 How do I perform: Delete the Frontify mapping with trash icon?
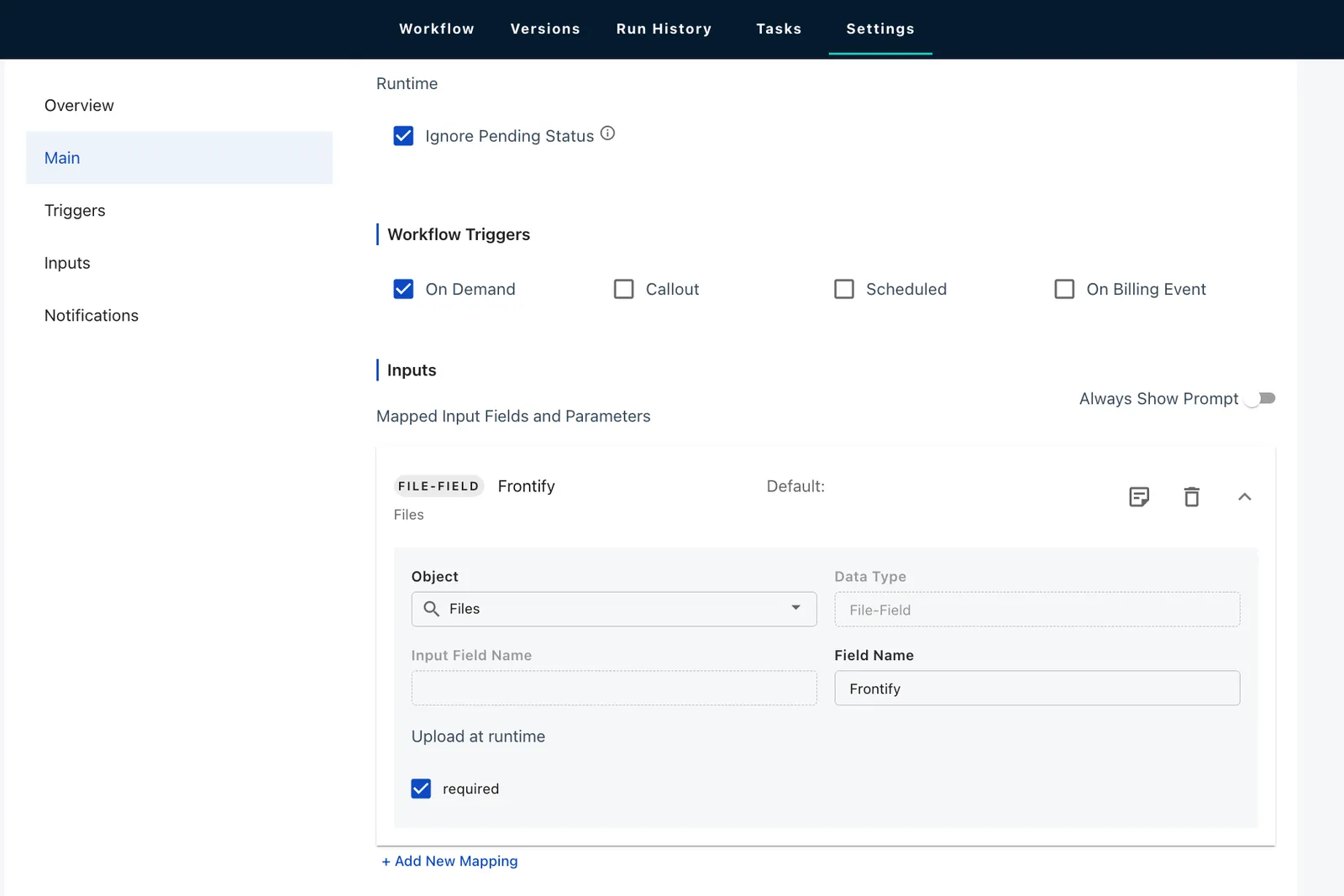pyautogui.click(x=1191, y=497)
